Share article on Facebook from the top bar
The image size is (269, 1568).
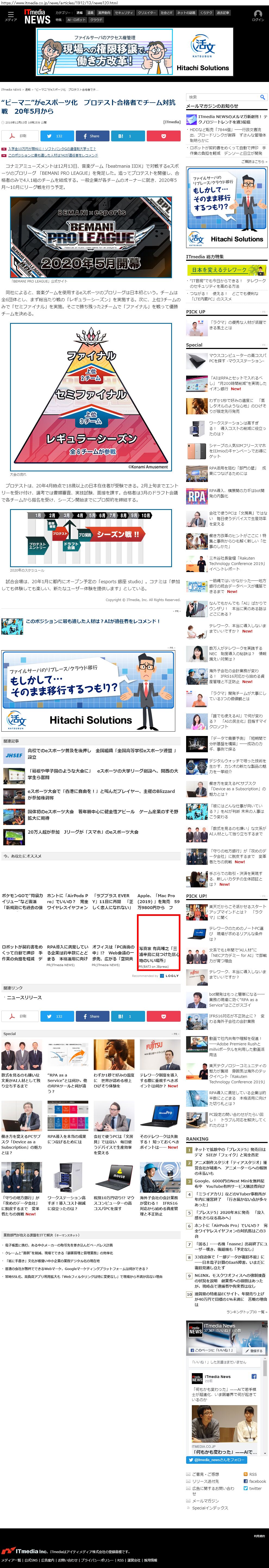[x=92, y=136]
